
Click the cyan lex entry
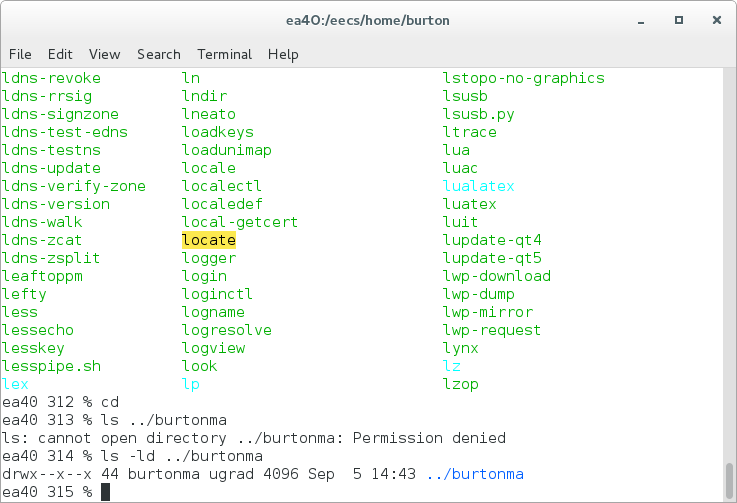(x=15, y=384)
